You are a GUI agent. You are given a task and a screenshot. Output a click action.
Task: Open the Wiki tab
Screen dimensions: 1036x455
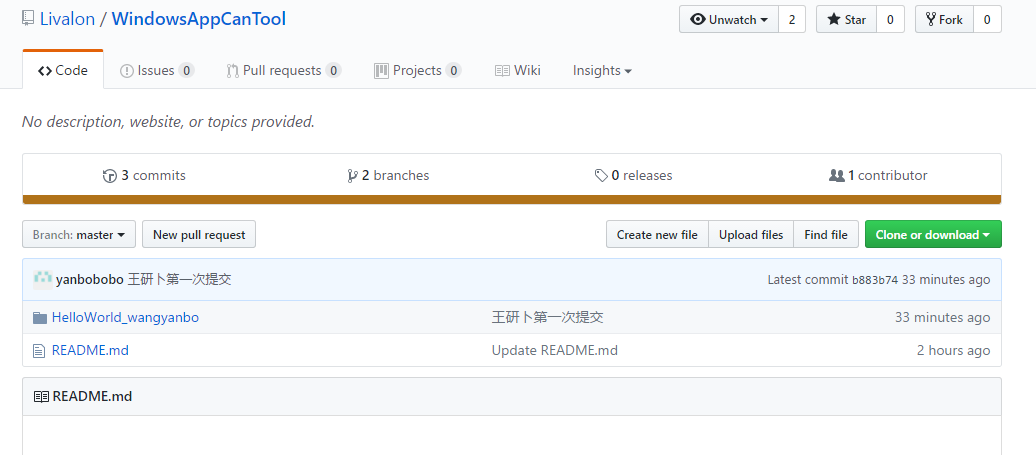tap(518, 70)
